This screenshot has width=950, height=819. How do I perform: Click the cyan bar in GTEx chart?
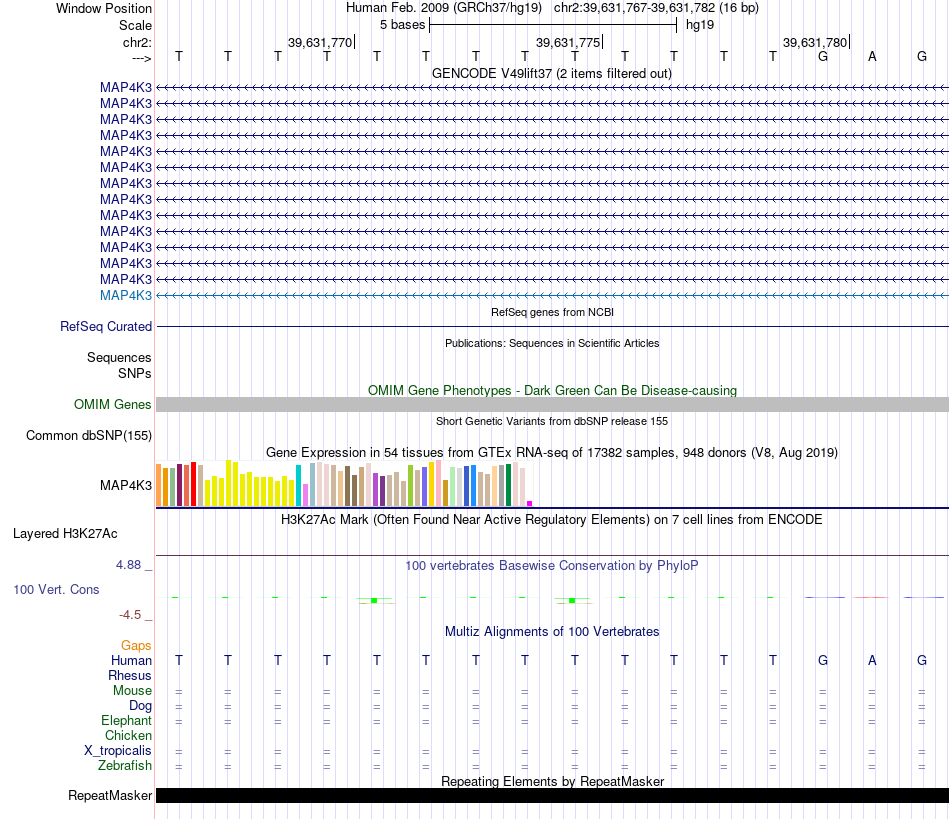tap(298, 486)
